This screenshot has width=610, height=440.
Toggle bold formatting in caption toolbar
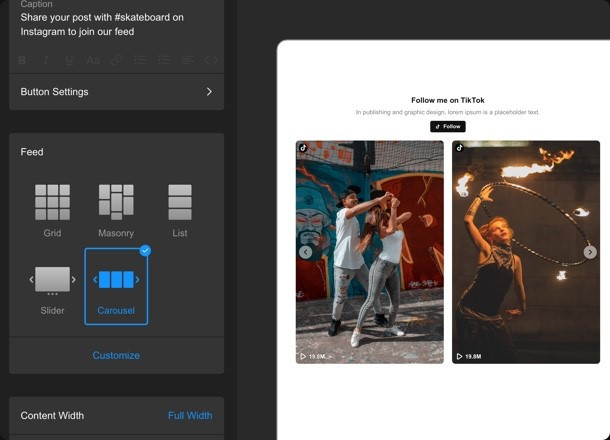(24, 61)
